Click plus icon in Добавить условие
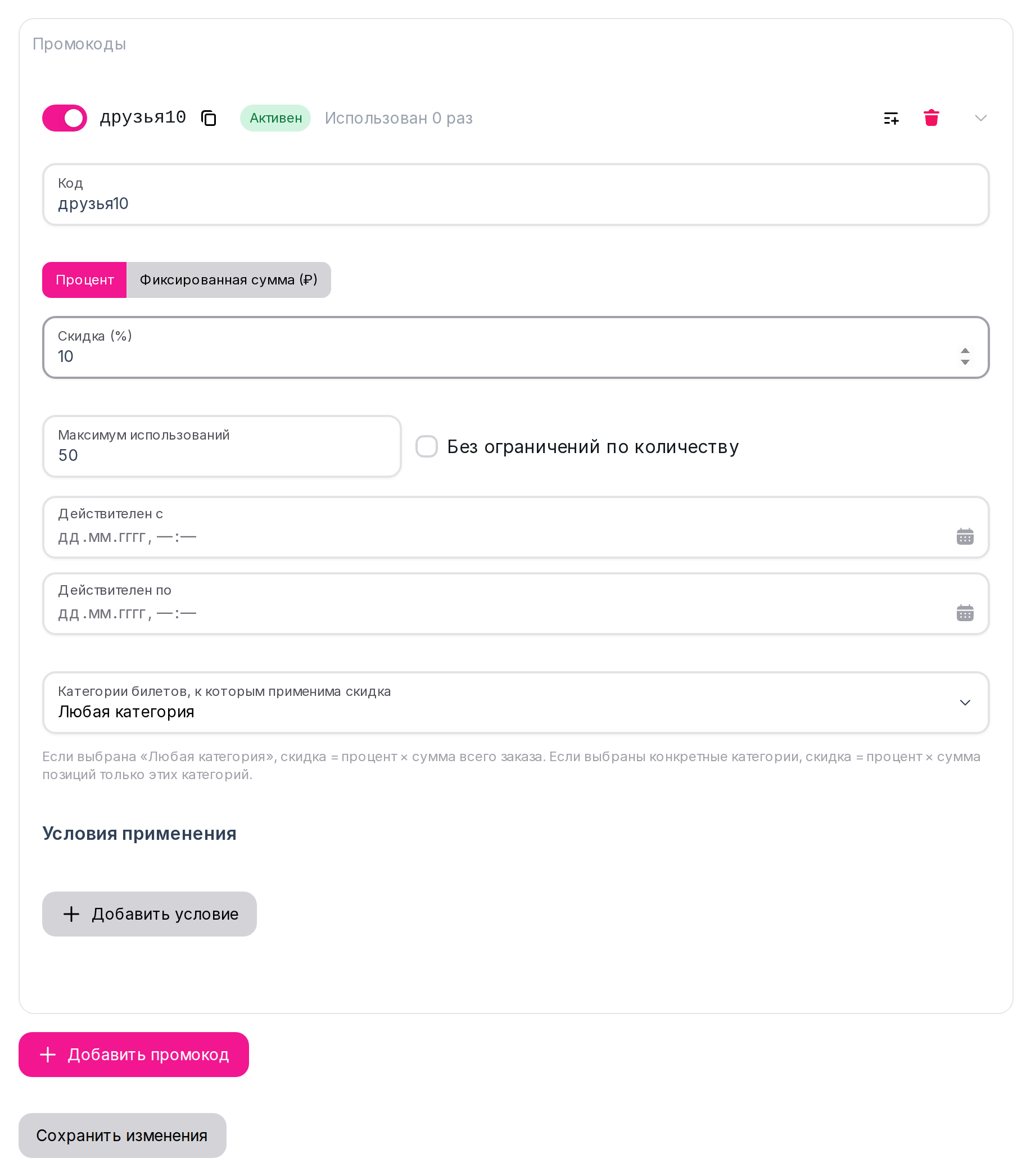 click(x=71, y=913)
